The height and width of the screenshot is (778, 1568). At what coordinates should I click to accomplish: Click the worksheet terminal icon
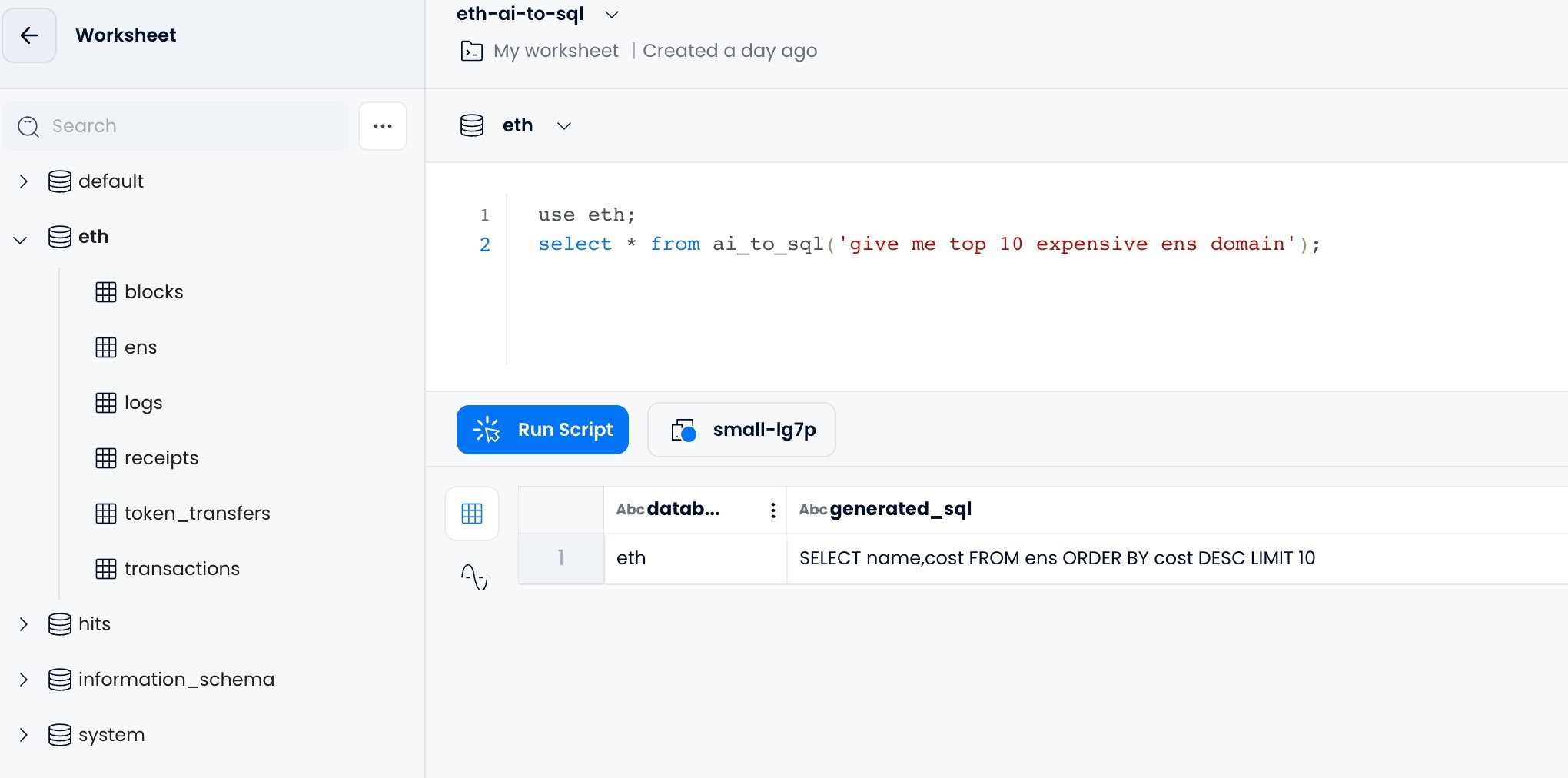coord(471,51)
